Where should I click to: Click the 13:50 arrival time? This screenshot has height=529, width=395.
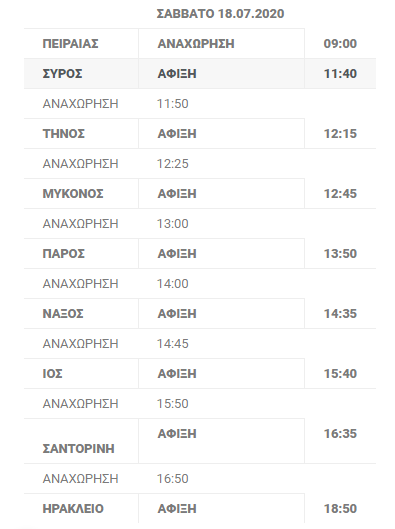[340, 254]
